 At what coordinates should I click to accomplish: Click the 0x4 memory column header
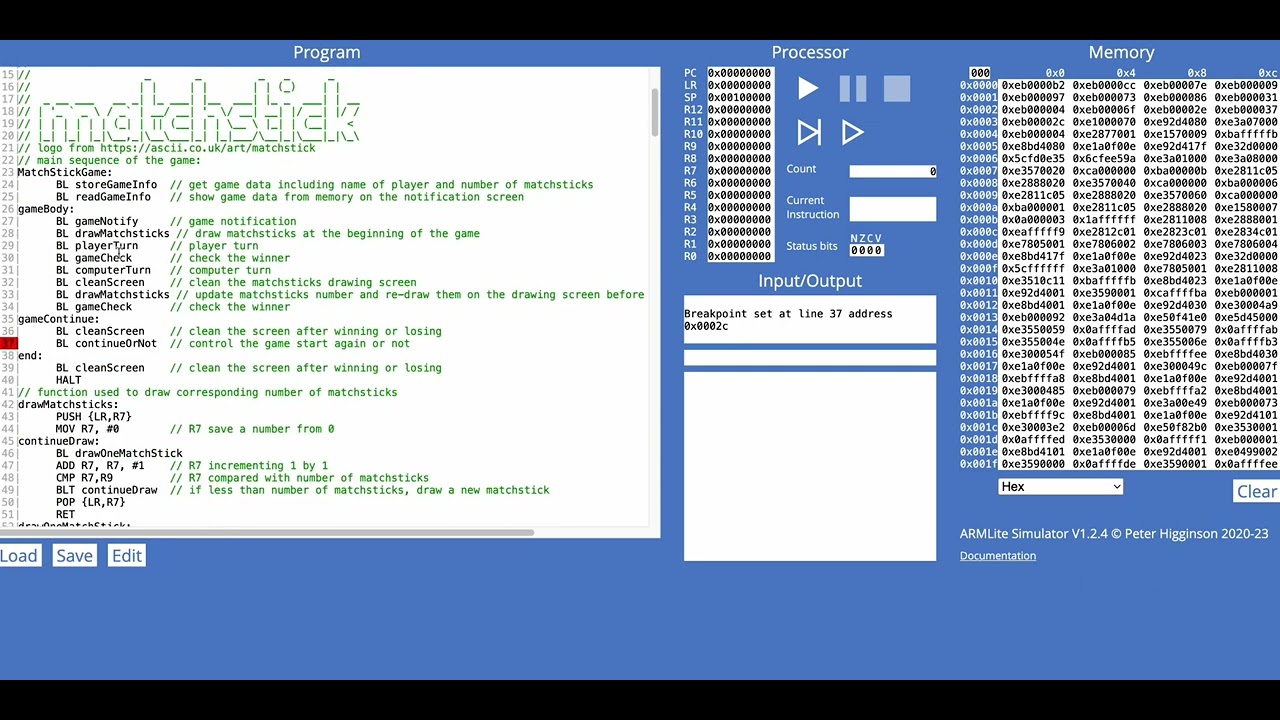1126,73
